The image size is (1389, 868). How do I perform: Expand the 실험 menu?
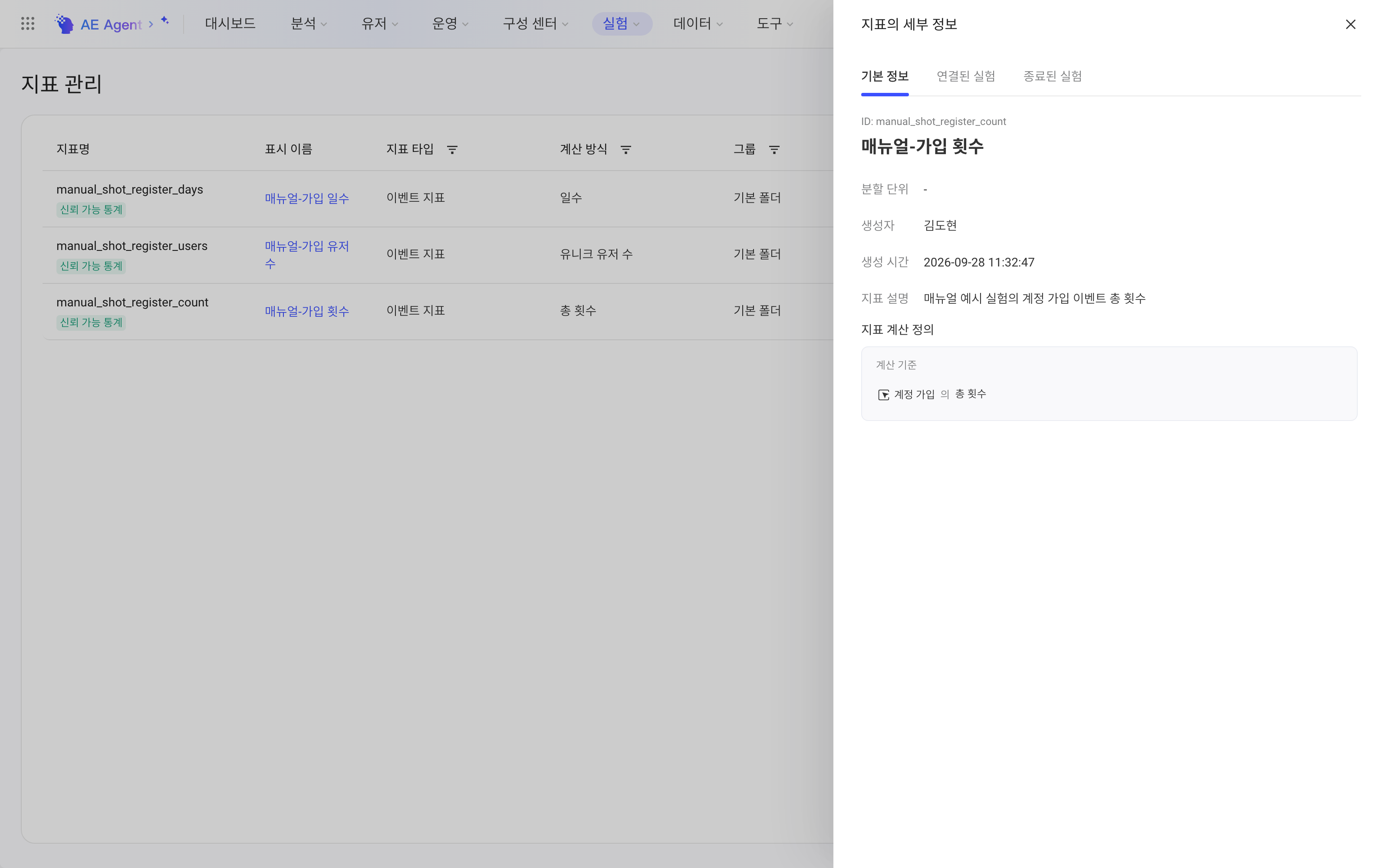point(622,23)
